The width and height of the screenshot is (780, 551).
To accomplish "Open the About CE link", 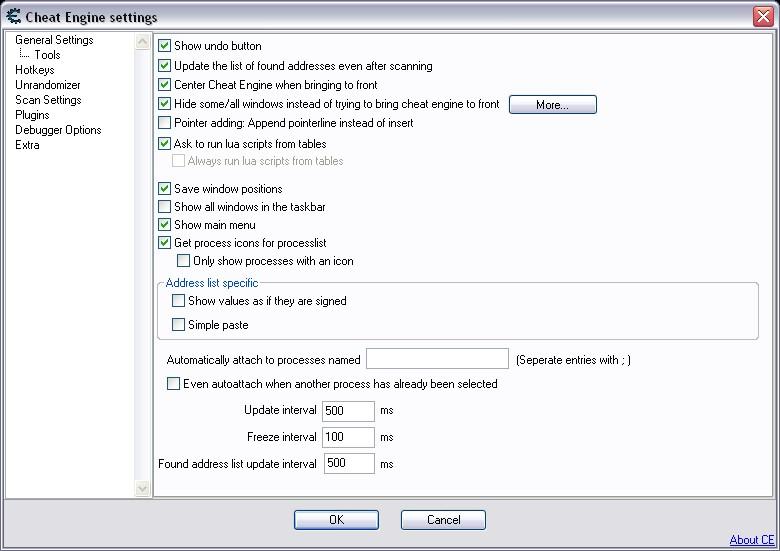I will pos(752,540).
